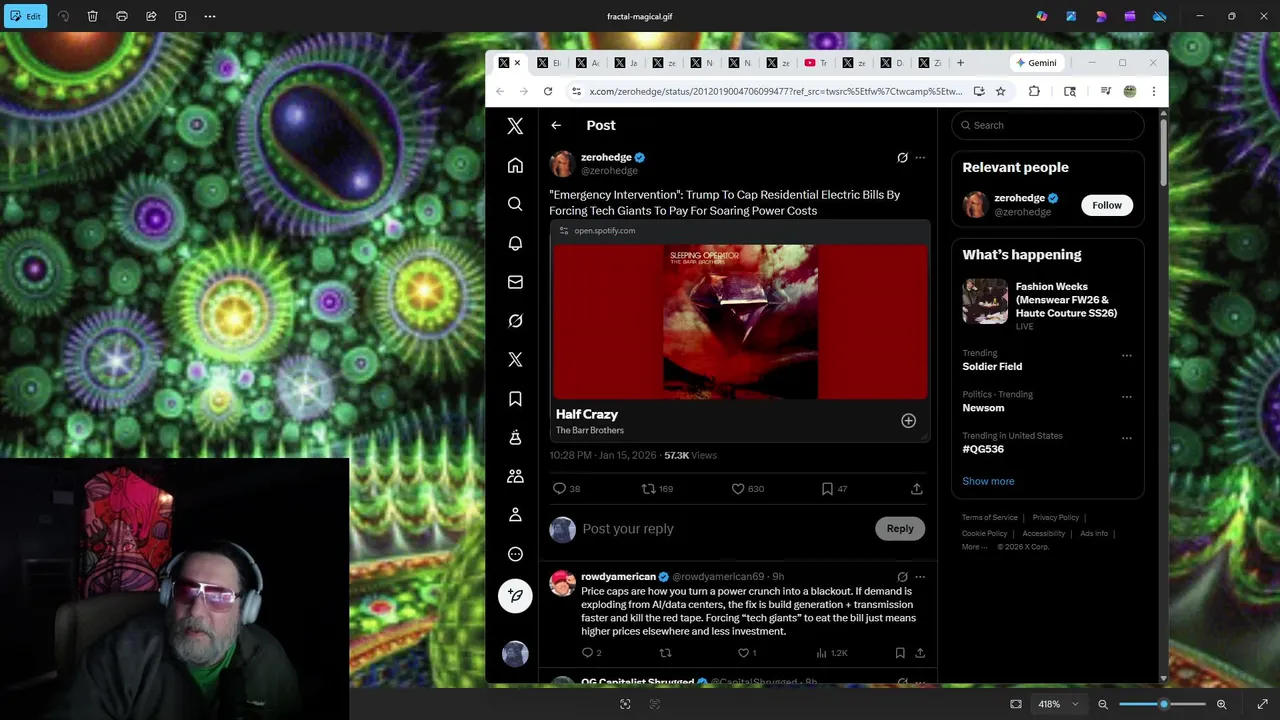The width and height of the screenshot is (1280, 720).
Task: Delete image with Photos trash icon
Action: click(92, 16)
